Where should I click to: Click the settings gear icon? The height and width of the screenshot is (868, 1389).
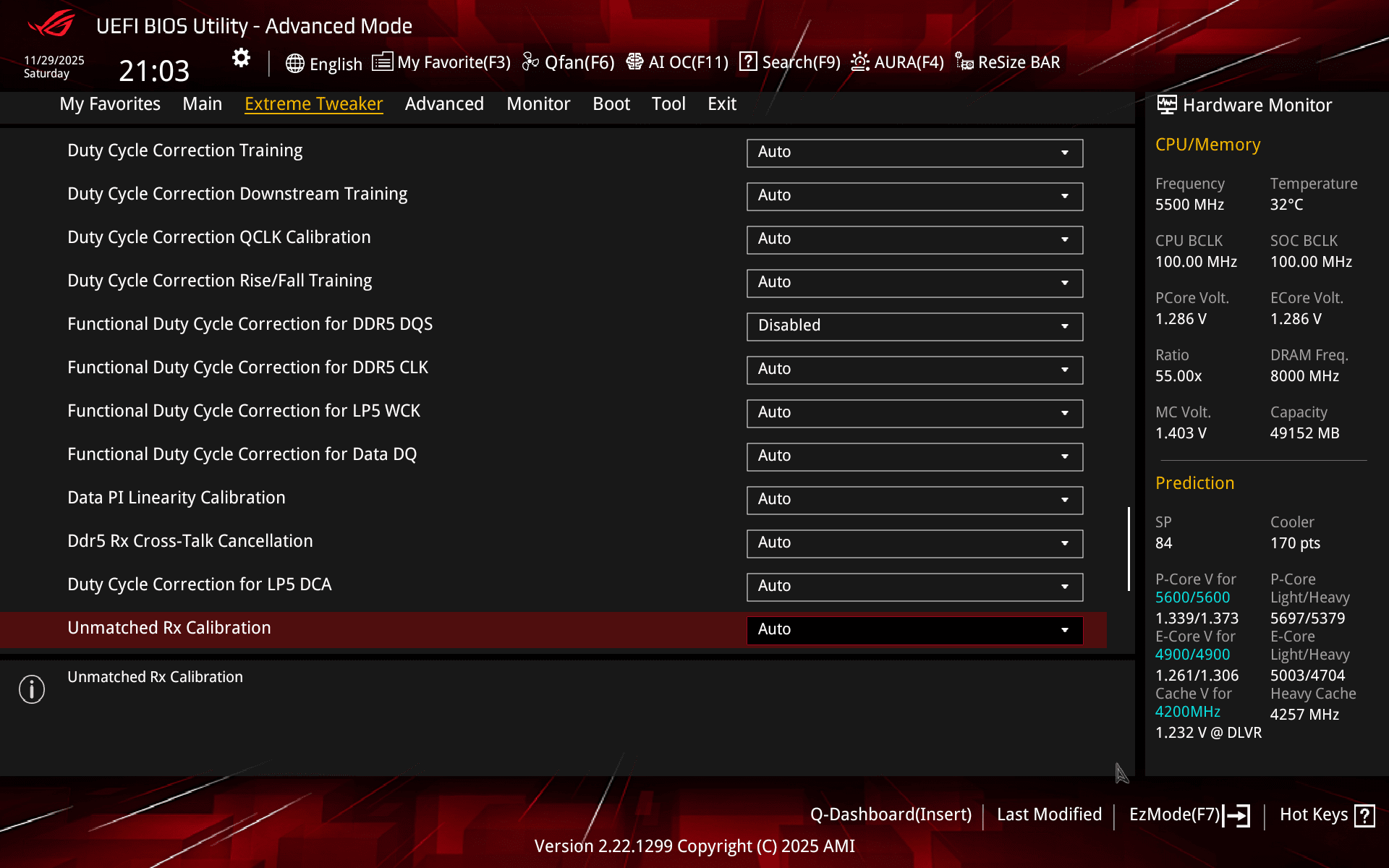pyautogui.click(x=241, y=58)
